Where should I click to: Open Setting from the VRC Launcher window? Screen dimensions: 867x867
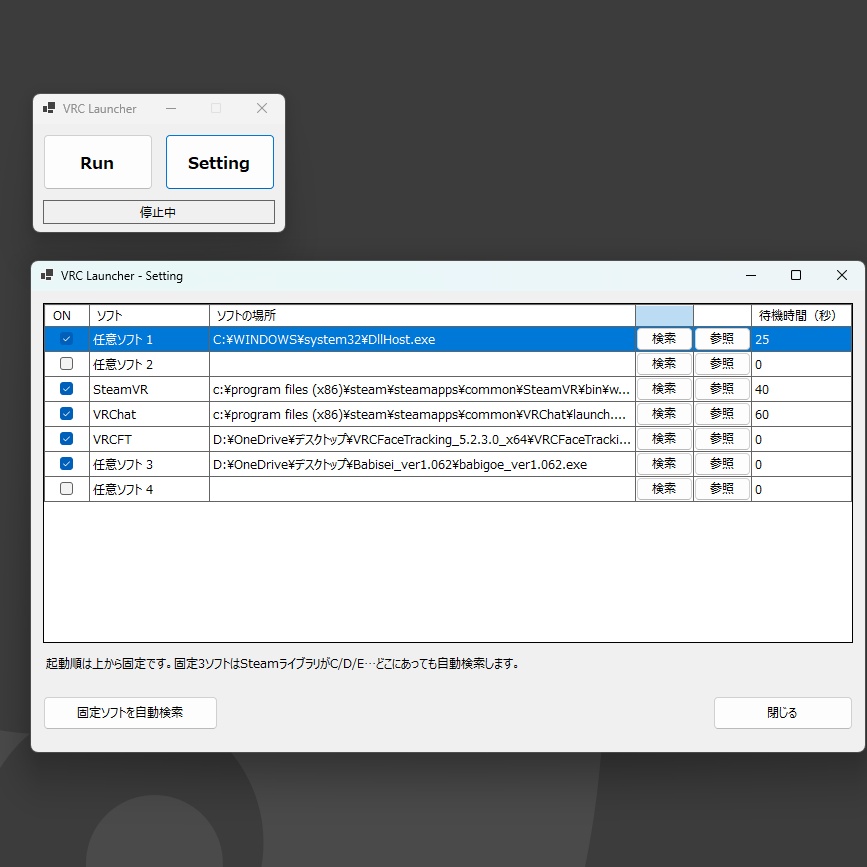click(x=220, y=162)
